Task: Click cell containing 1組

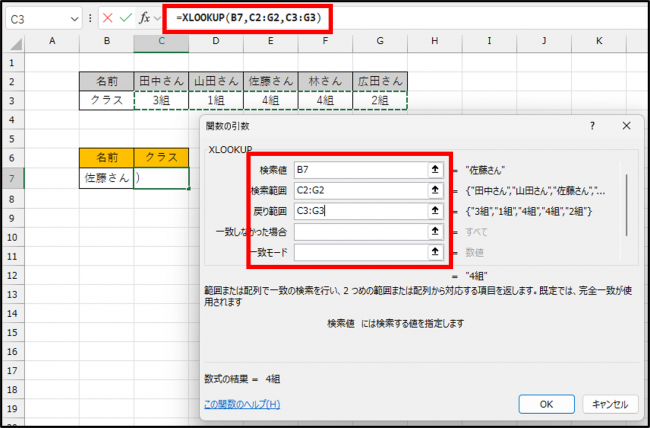Action: (x=216, y=100)
